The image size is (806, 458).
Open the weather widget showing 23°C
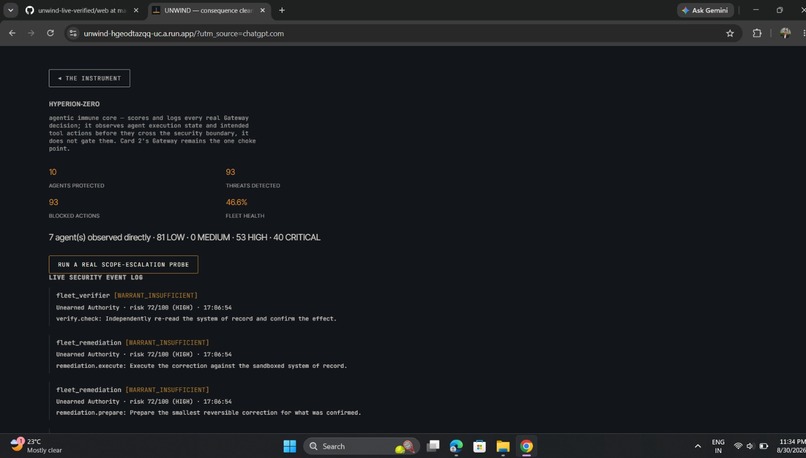(36, 446)
